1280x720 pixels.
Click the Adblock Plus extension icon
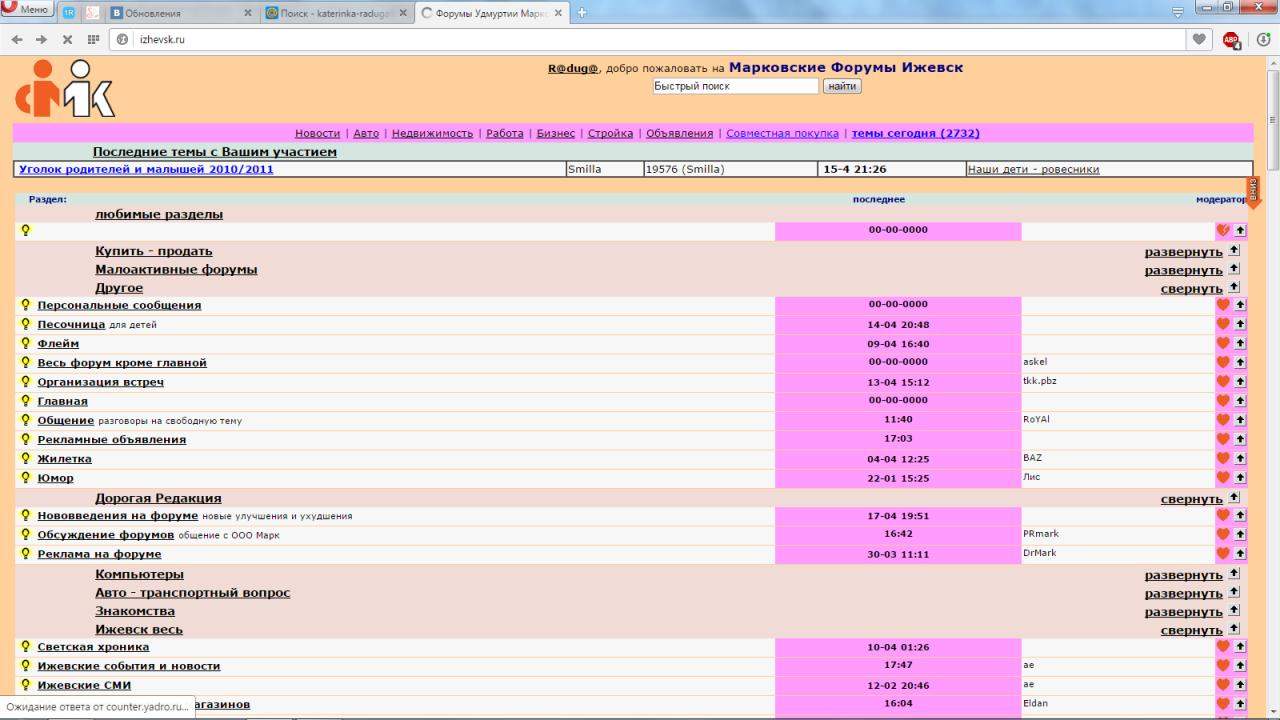point(1231,40)
